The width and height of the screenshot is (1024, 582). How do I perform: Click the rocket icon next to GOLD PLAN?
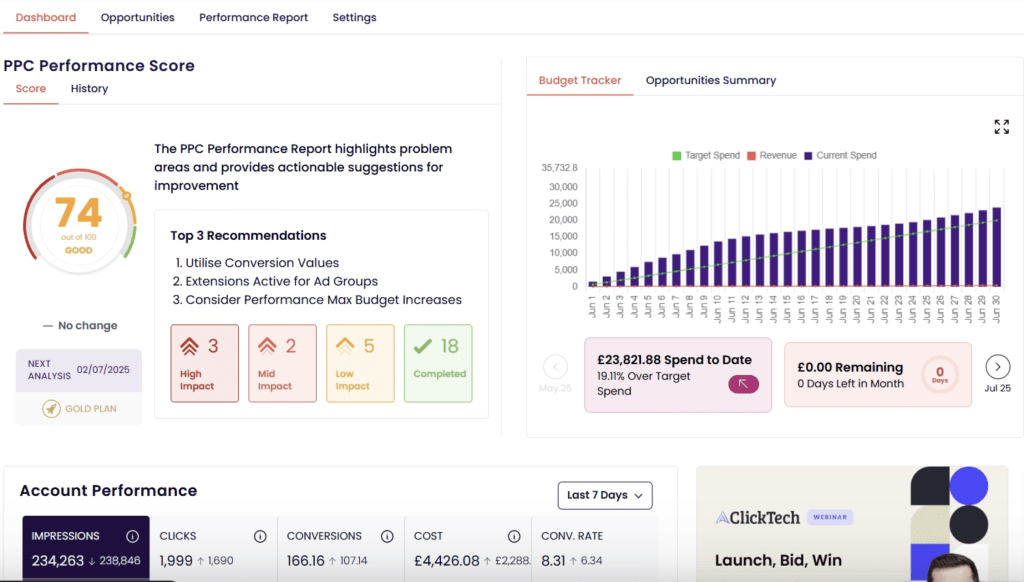click(x=51, y=409)
